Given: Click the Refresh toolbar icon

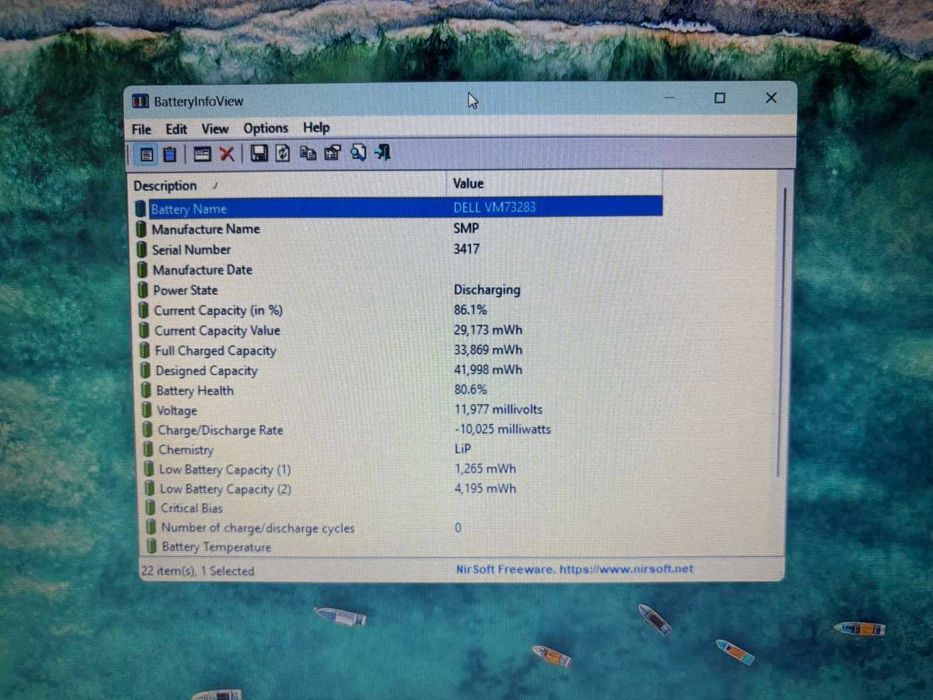Looking at the screenshot, I should 283,154.
